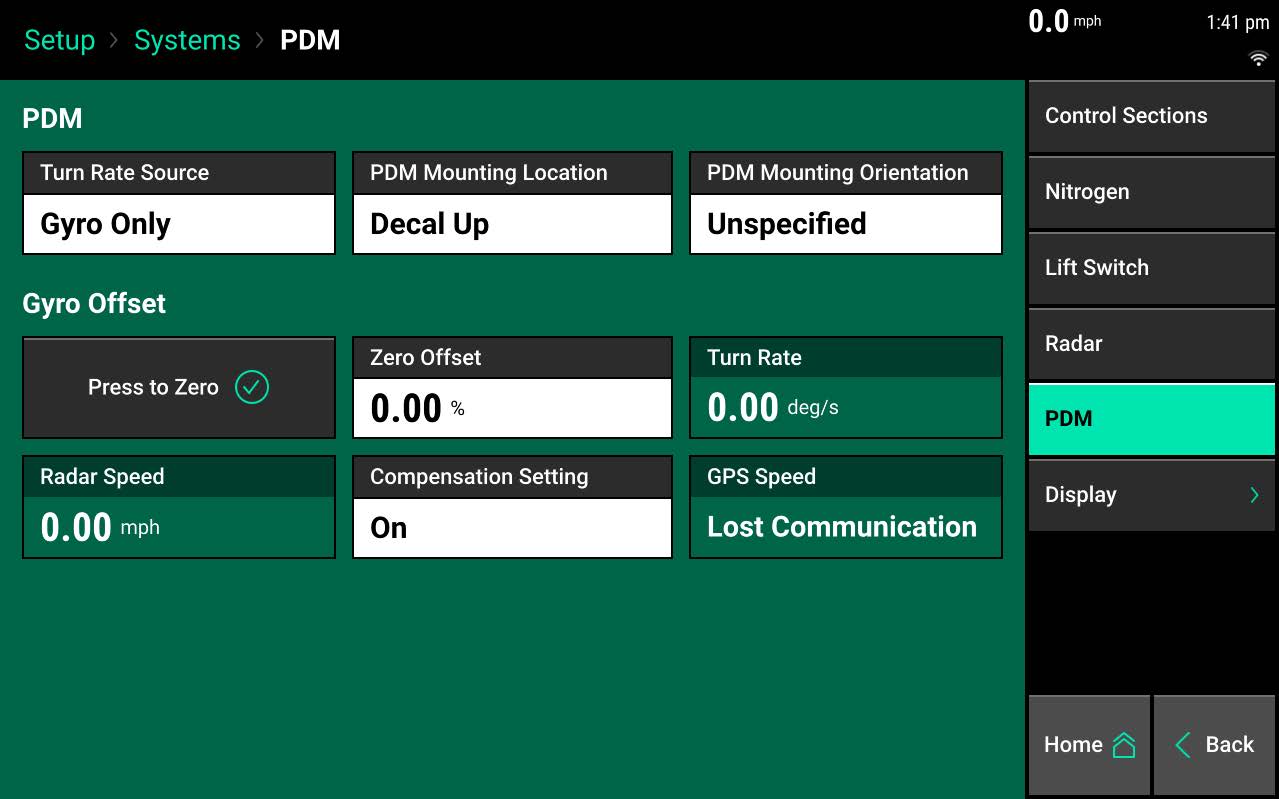Click the PDM breadcrumb title
Viewport: 1279px width, 799px height.
pos(310,40)
